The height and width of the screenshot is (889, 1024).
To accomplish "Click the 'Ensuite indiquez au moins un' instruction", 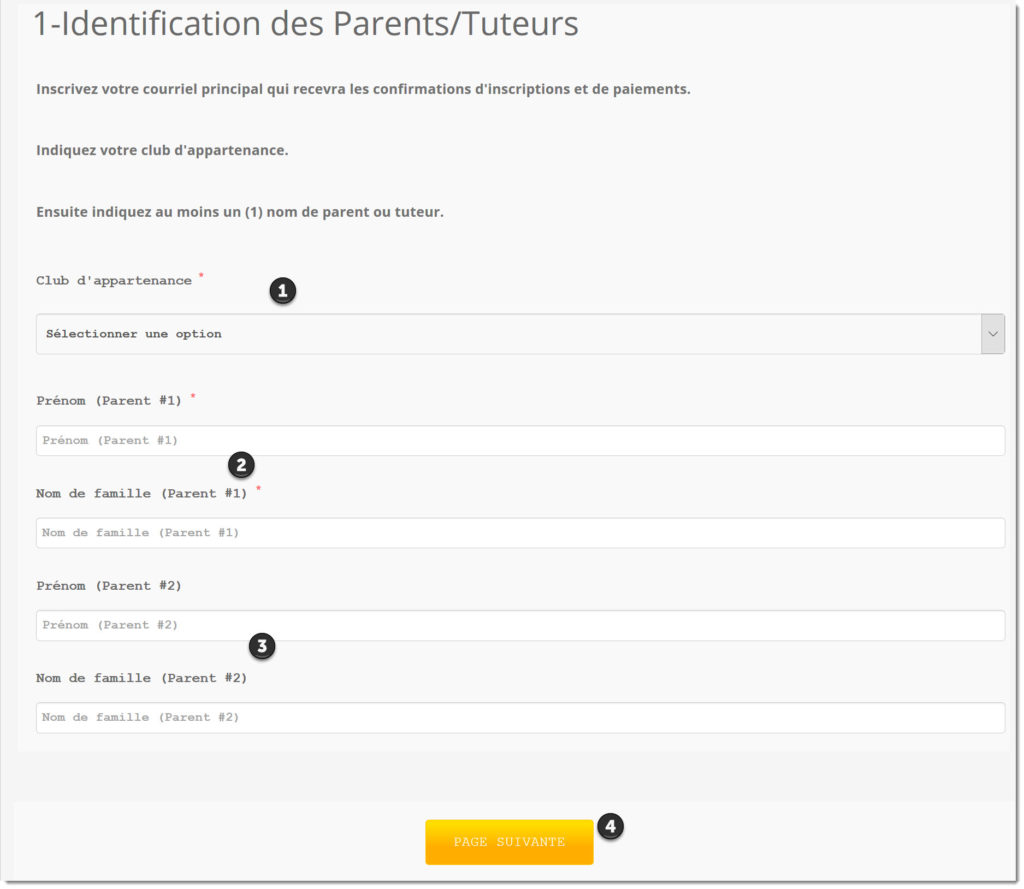I will point(240,212).
